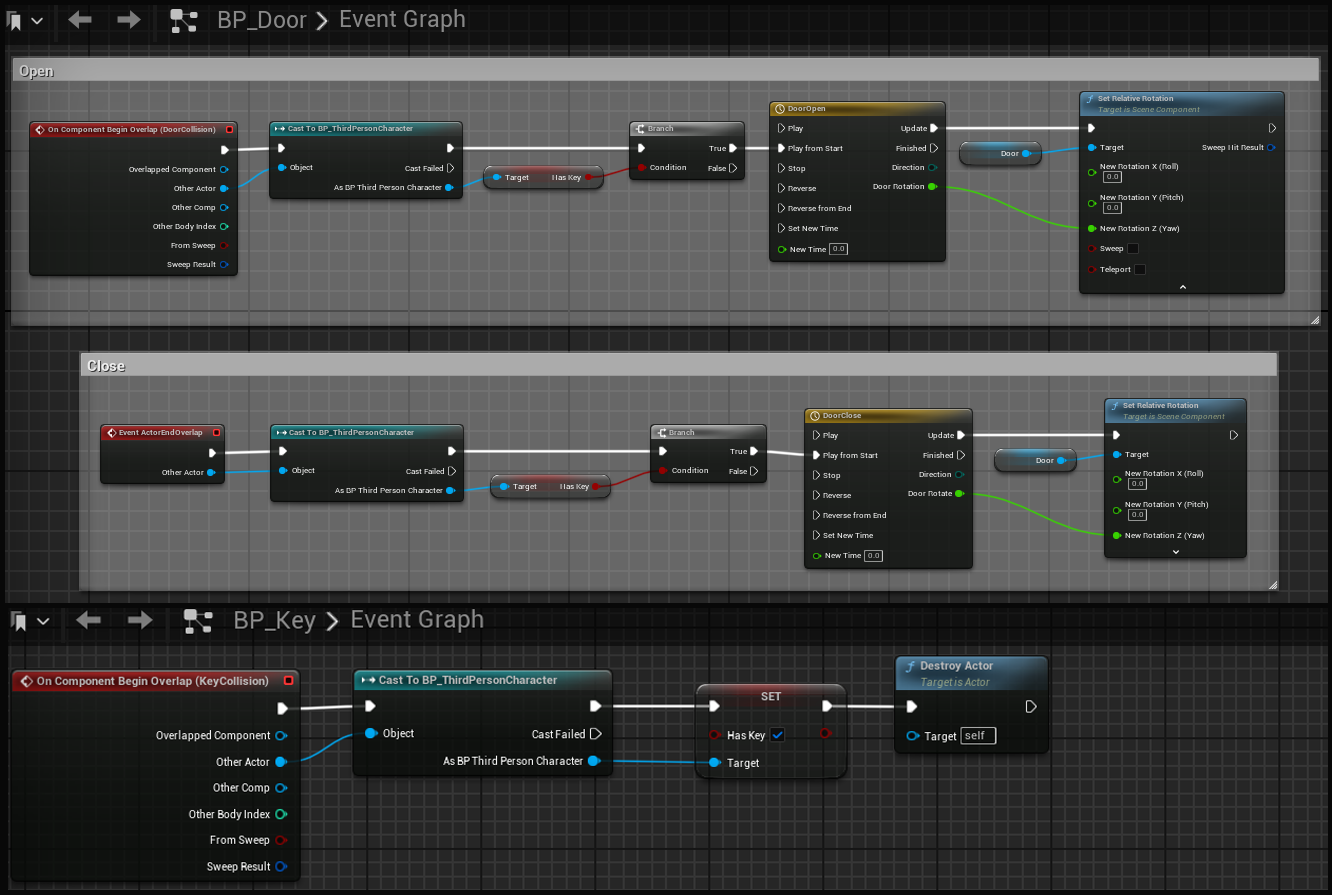
Task: Collapse the Set Relative Rotation node in the Open comment
Action: tap(1182, 287)
